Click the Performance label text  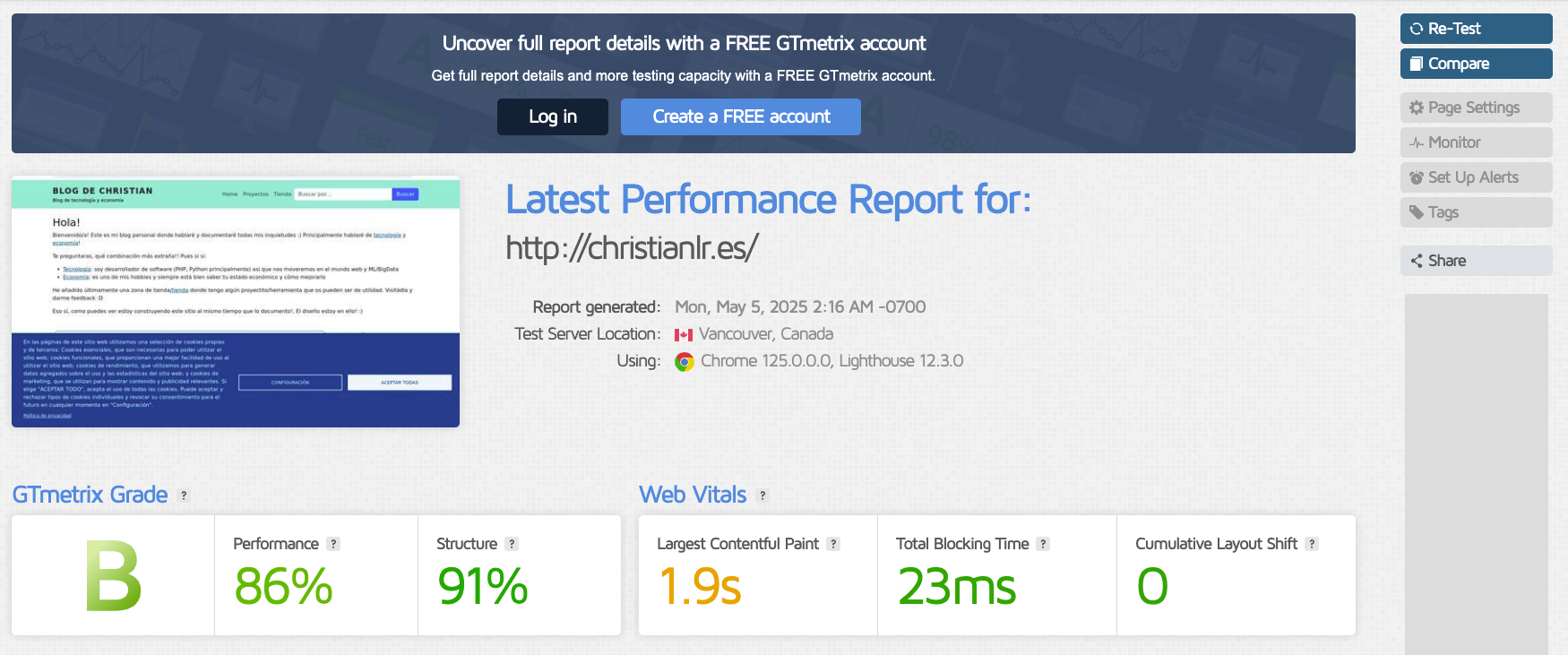pos(276,544)
